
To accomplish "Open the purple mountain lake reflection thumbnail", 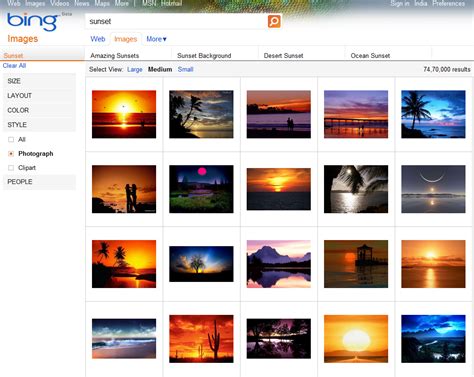I will (x=279, y=264).
